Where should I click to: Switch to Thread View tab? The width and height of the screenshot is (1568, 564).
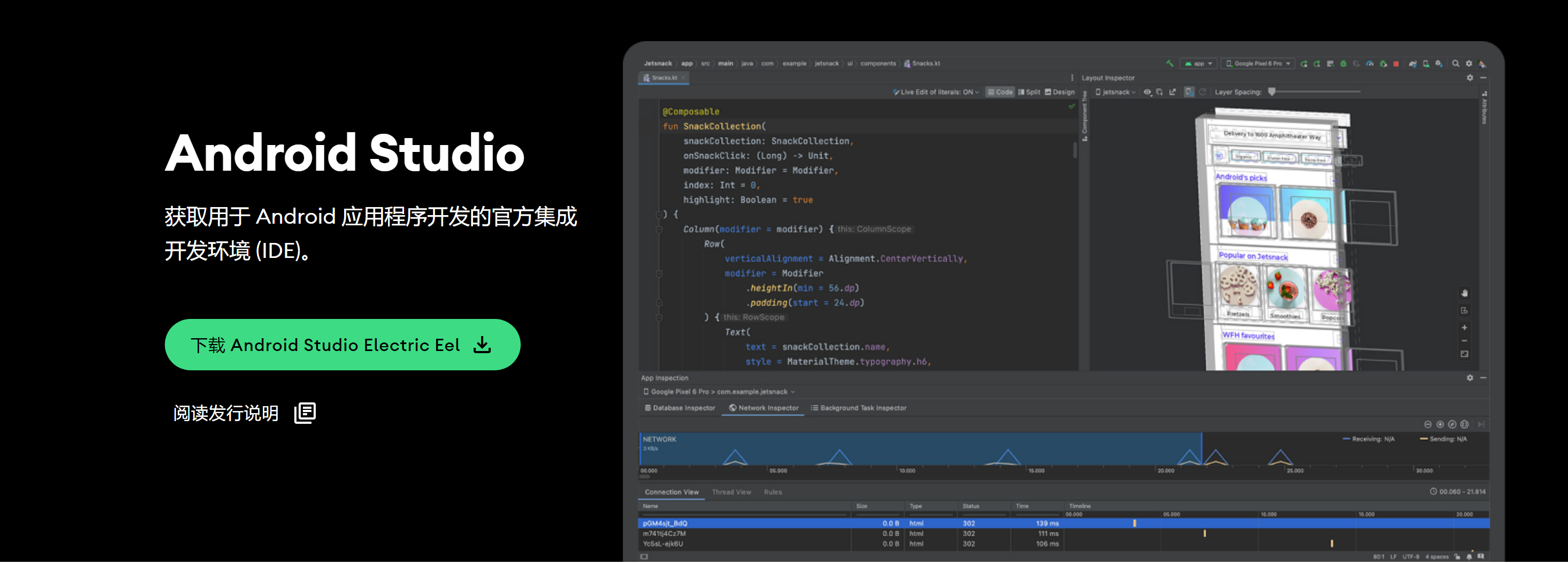point(731,492)
